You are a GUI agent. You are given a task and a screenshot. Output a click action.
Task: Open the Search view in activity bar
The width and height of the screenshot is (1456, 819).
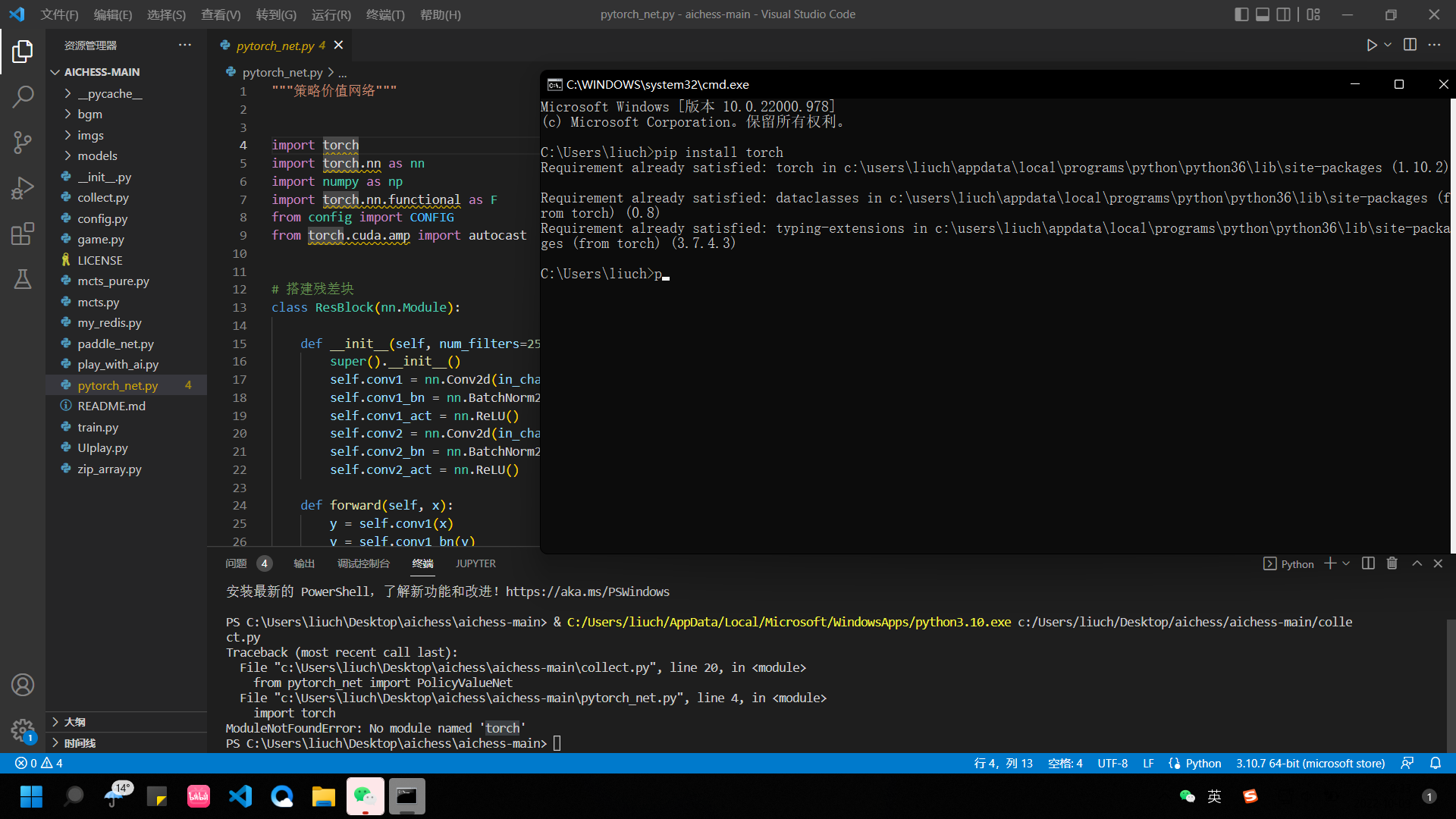23,96
